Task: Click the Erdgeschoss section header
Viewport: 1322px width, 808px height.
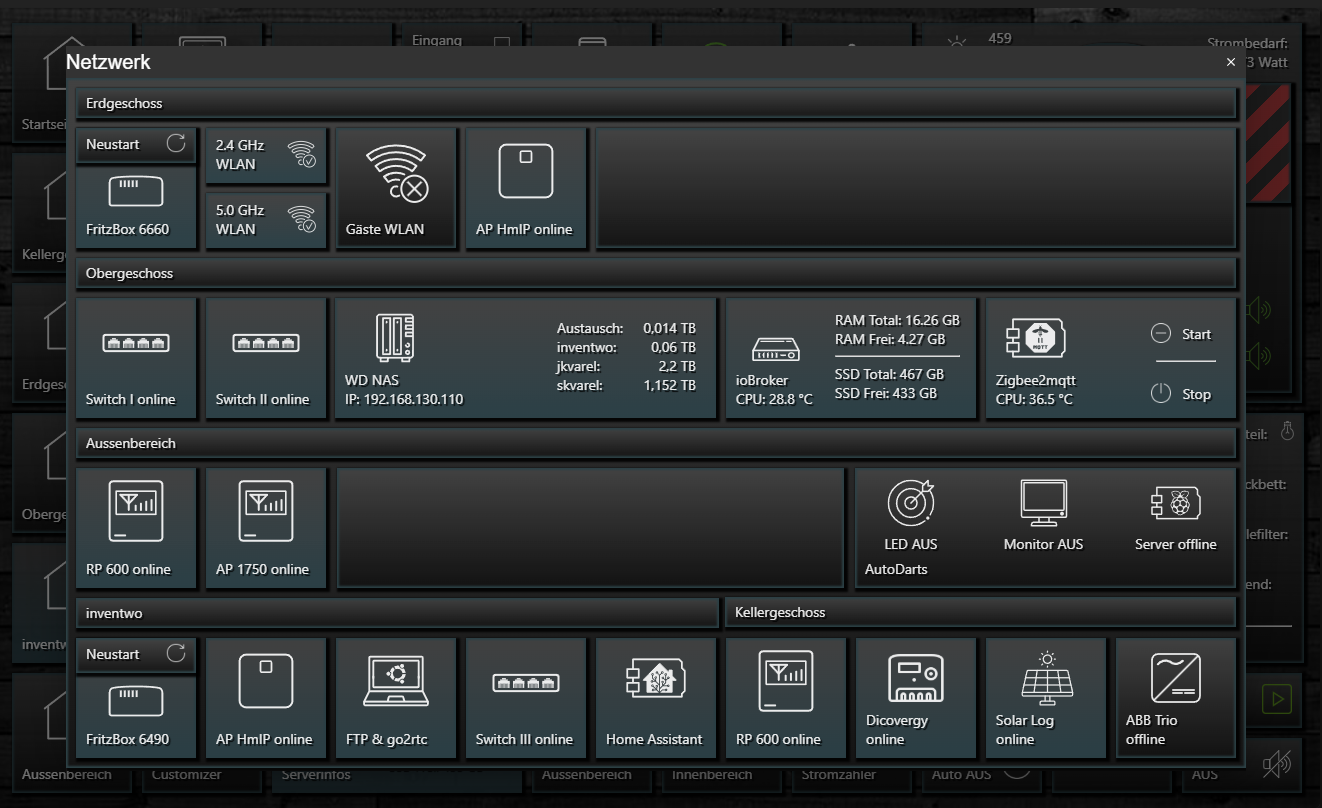Action: pyautogui.click(x=656, y=103)
